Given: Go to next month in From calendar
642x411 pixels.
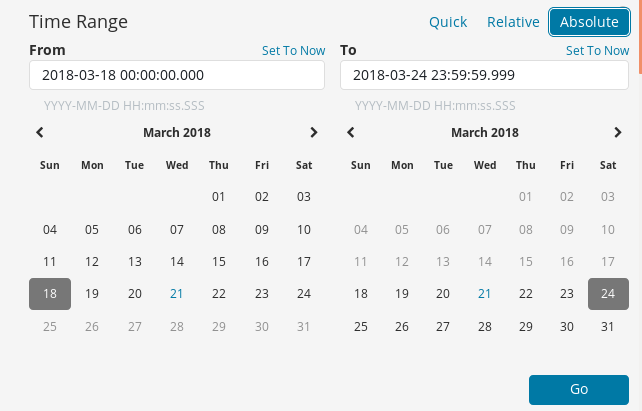Looking at the screenshot, I should tap(313, 132).
